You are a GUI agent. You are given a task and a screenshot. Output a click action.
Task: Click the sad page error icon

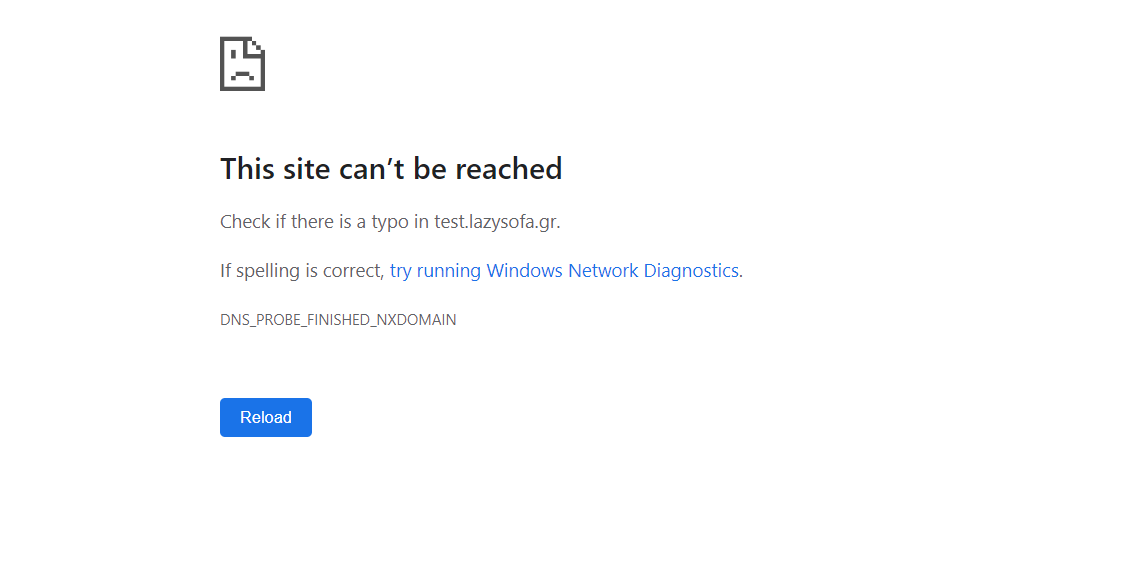pos(242,64)
